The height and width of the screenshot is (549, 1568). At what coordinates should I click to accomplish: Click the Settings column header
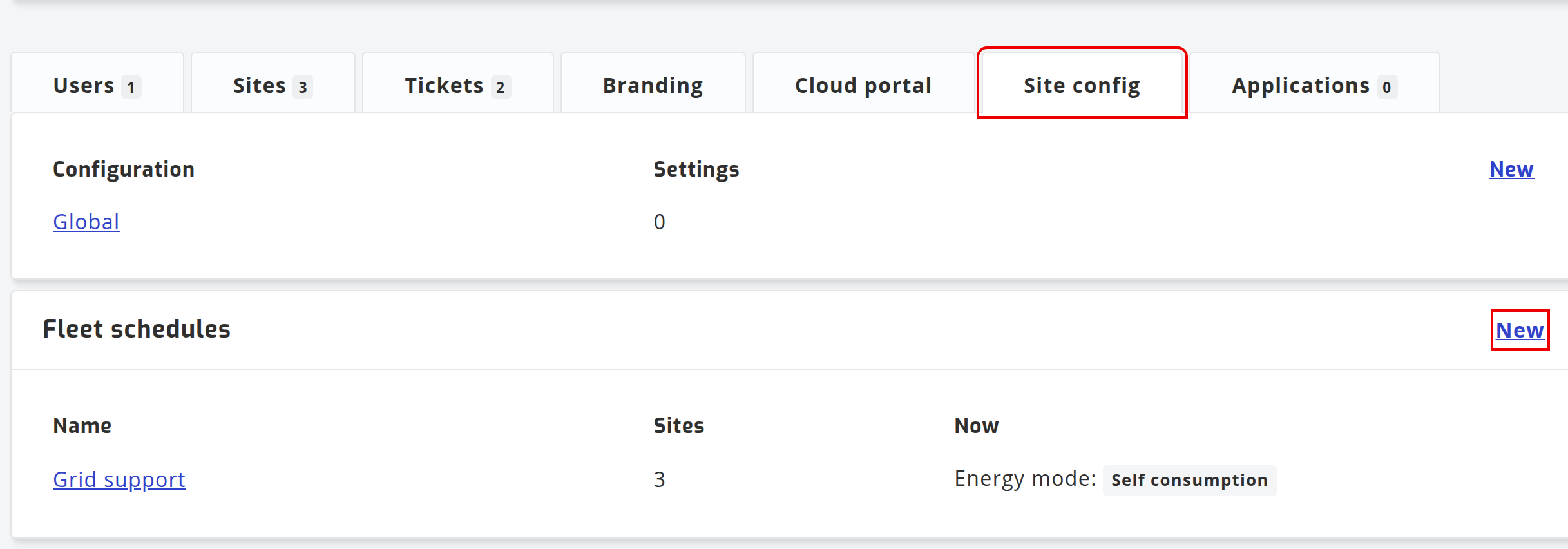pyautogui.click(x=696, y=169)
